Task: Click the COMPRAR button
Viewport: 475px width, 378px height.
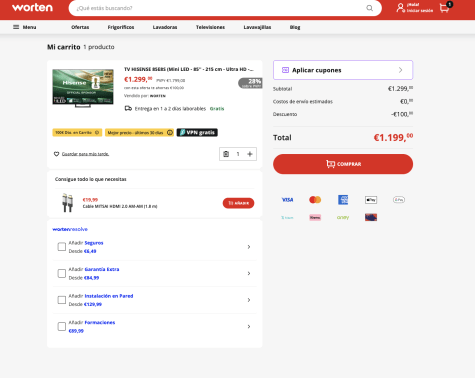Action: point(343,164)
